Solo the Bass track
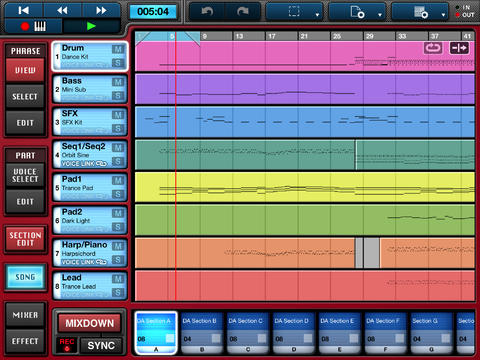Image resolution: width=480 pixels, height=360 pixels. tap(118, 96)
